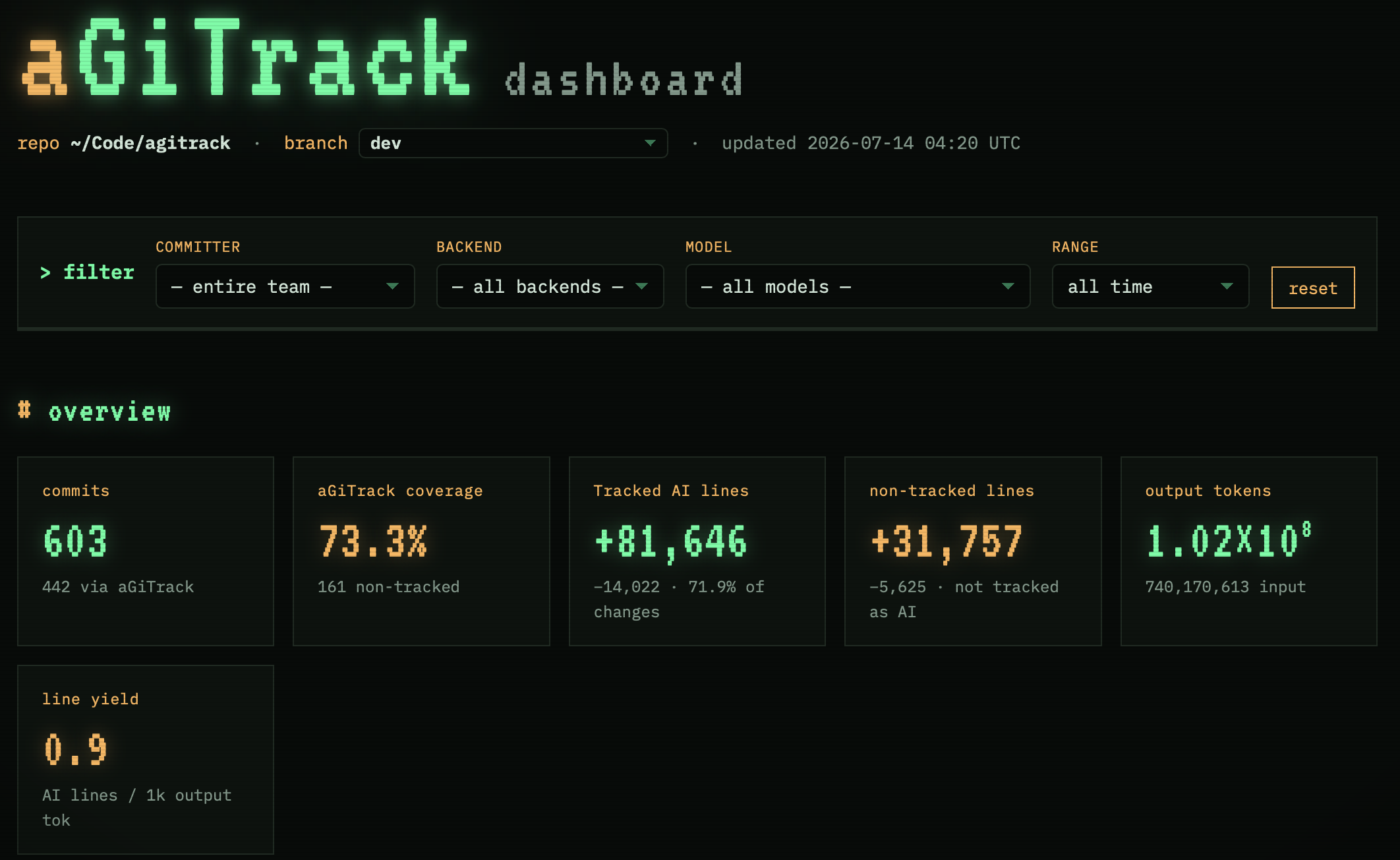This screenshot has width=1400, height=860.
Task: Open the model dropdown 'all models'
Action: tap(858, 286)
